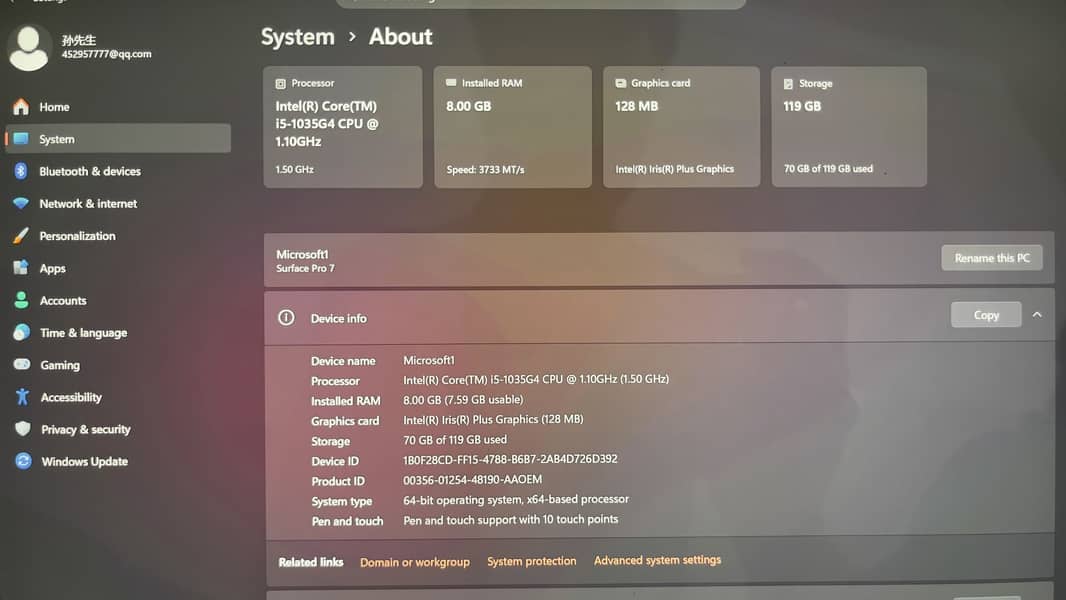Open Accounts settings page
1066x600 pixels.
pos(118,300)
